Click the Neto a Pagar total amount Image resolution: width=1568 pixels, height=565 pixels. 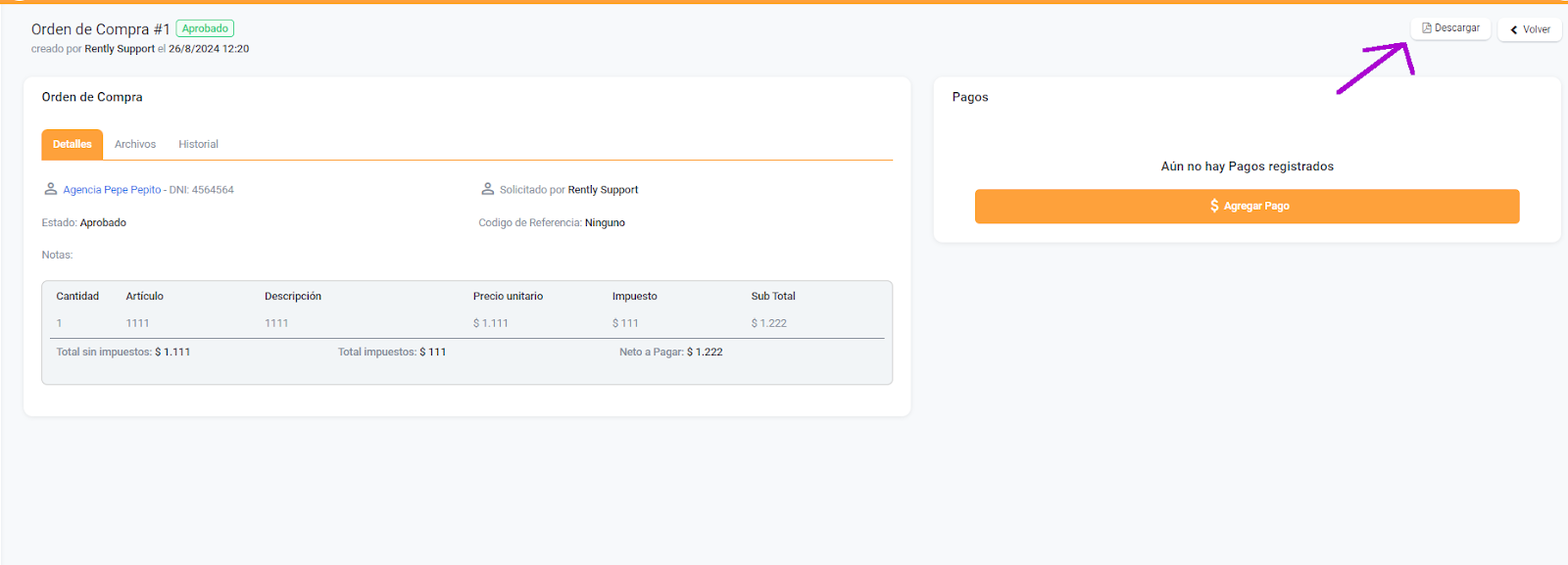[x=705, y=352]
